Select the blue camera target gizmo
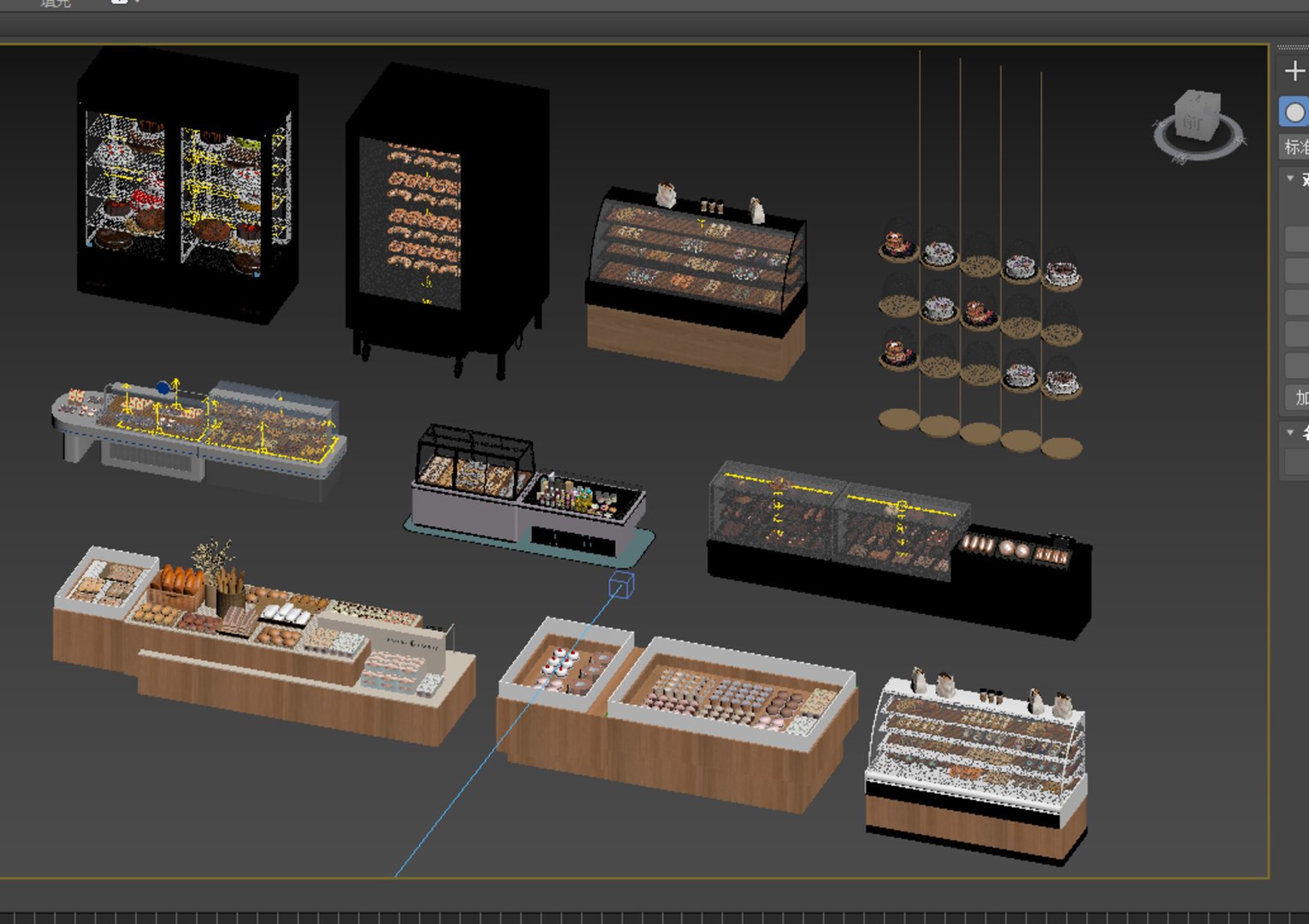1309x924 pixels. coord(621,585)
